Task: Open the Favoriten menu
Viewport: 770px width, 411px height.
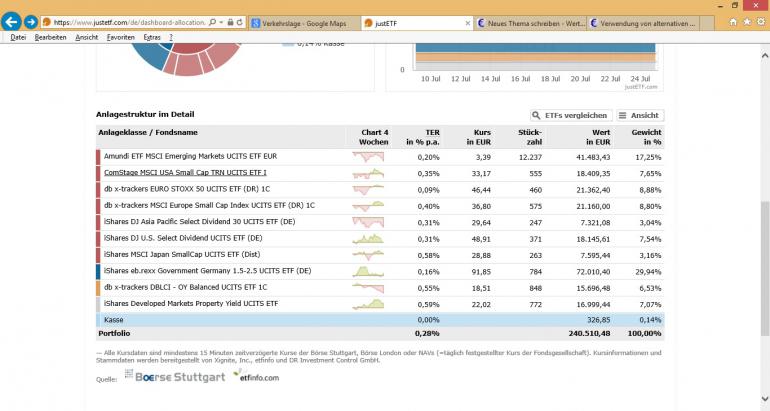Action: point(120,37)
